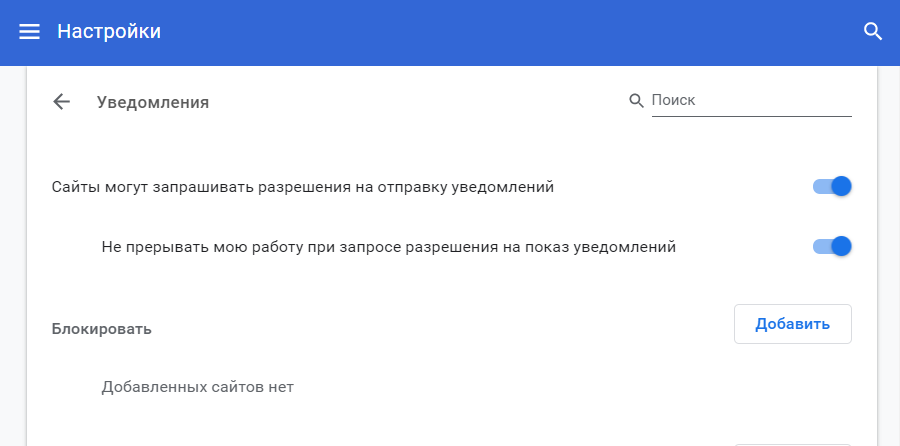Disable sites requesting notification permissions toggle

833,186
